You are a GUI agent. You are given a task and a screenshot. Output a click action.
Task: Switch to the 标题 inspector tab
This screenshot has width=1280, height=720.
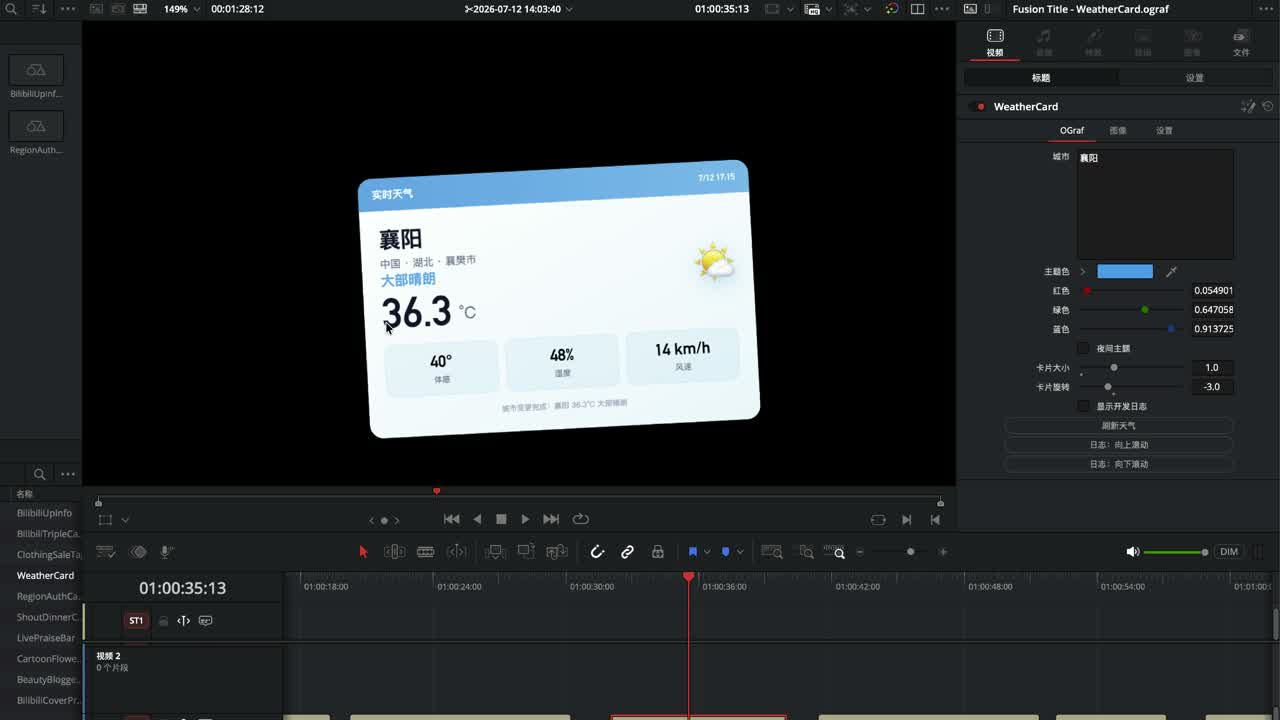click(x=1041, y=77)
